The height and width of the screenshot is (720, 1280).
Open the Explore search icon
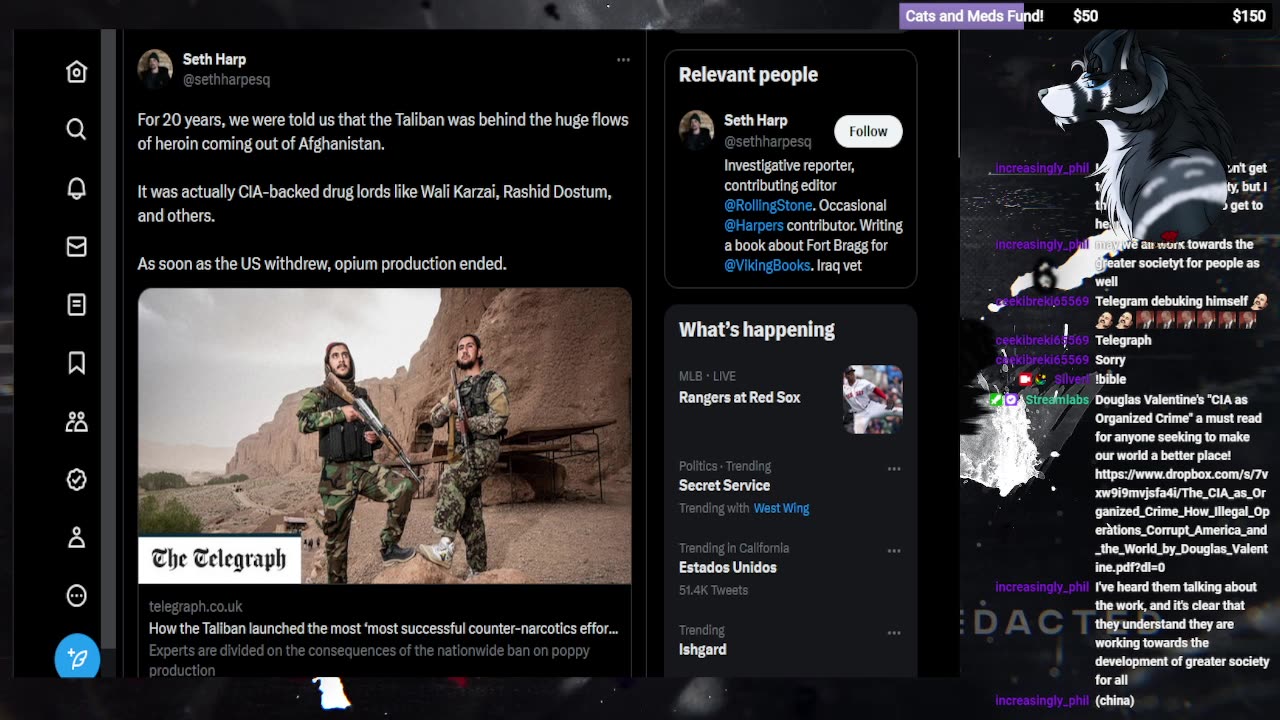[76, 129]
